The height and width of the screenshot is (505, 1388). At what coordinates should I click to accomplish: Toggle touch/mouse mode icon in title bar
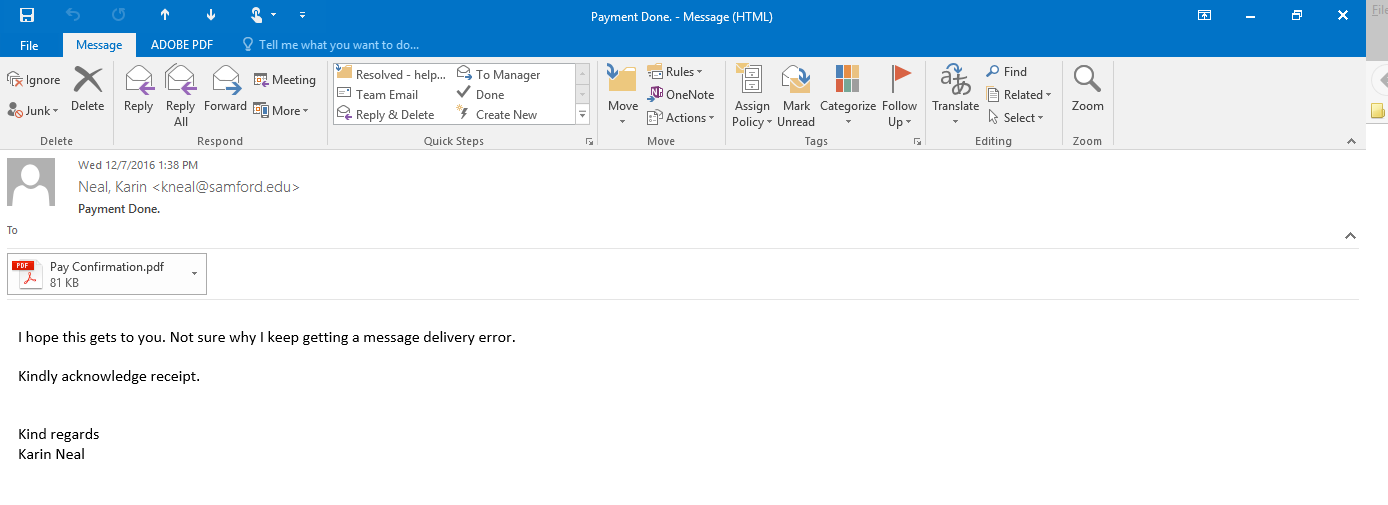256,15
